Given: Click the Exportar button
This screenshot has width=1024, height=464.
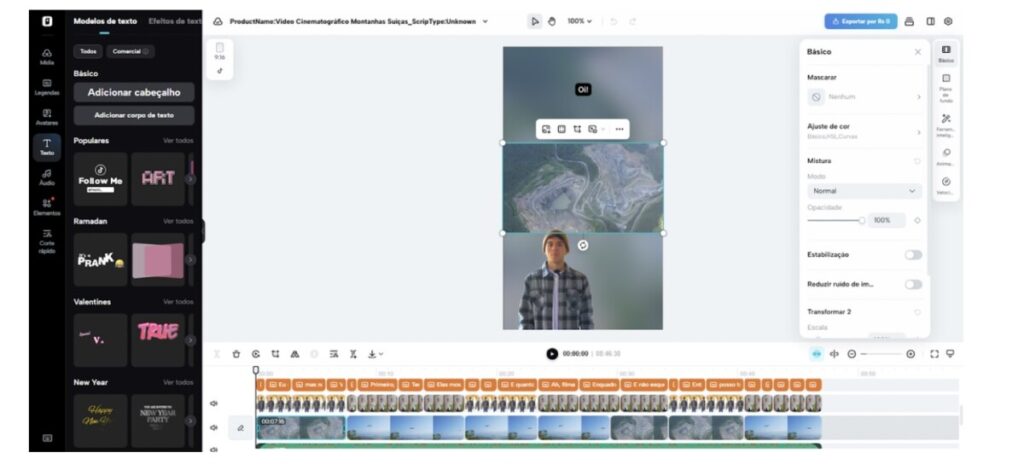Looking at the screenshot, I should 861,22.
